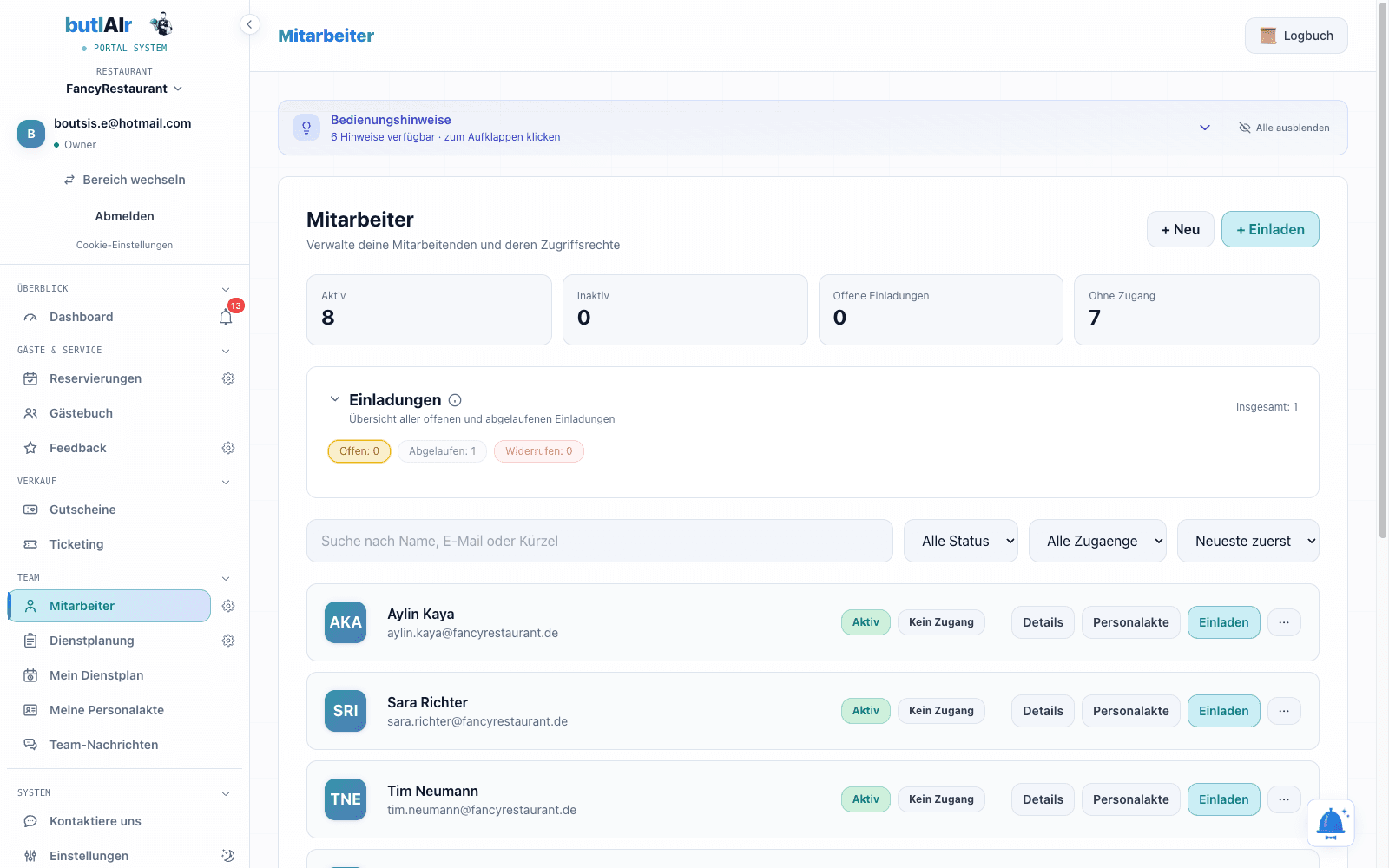The image size is (1389, 868).
Task: Open Feedback settings gear
Action: pos(228,448)
